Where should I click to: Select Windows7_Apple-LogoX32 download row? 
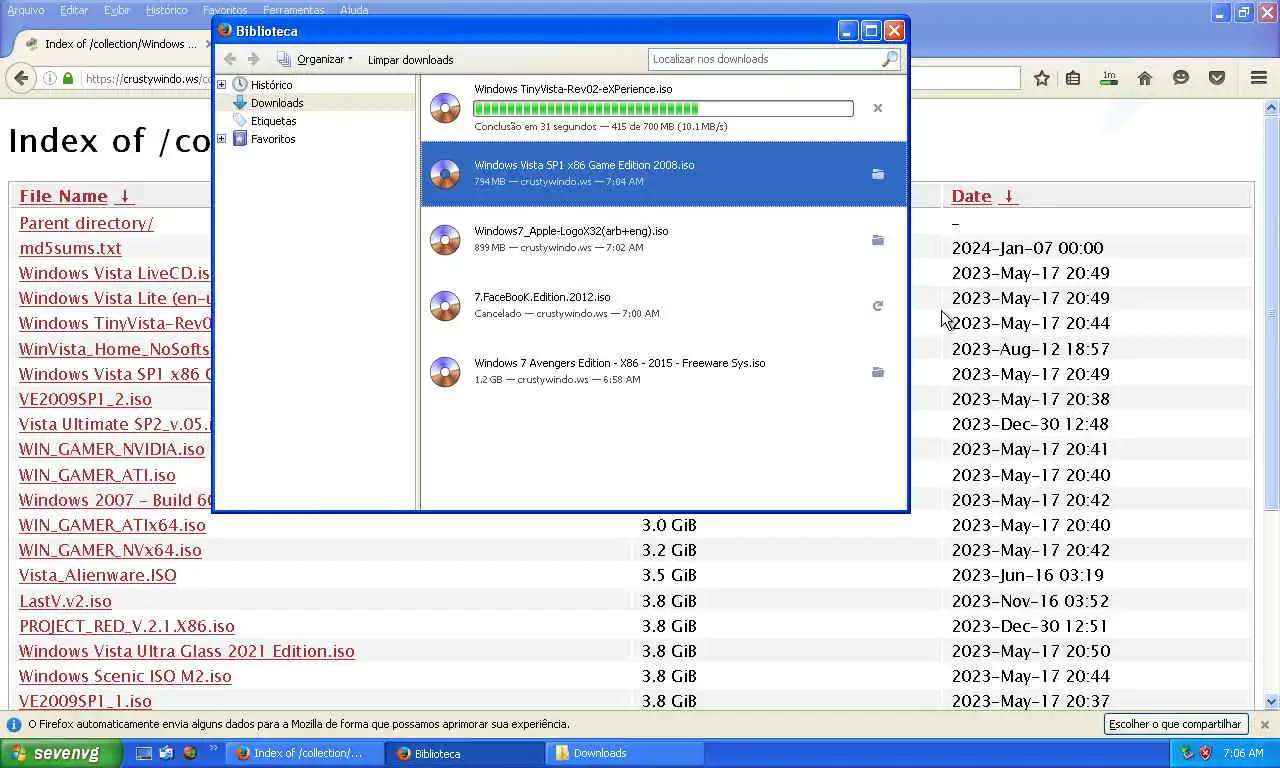(x=664, y=240)
